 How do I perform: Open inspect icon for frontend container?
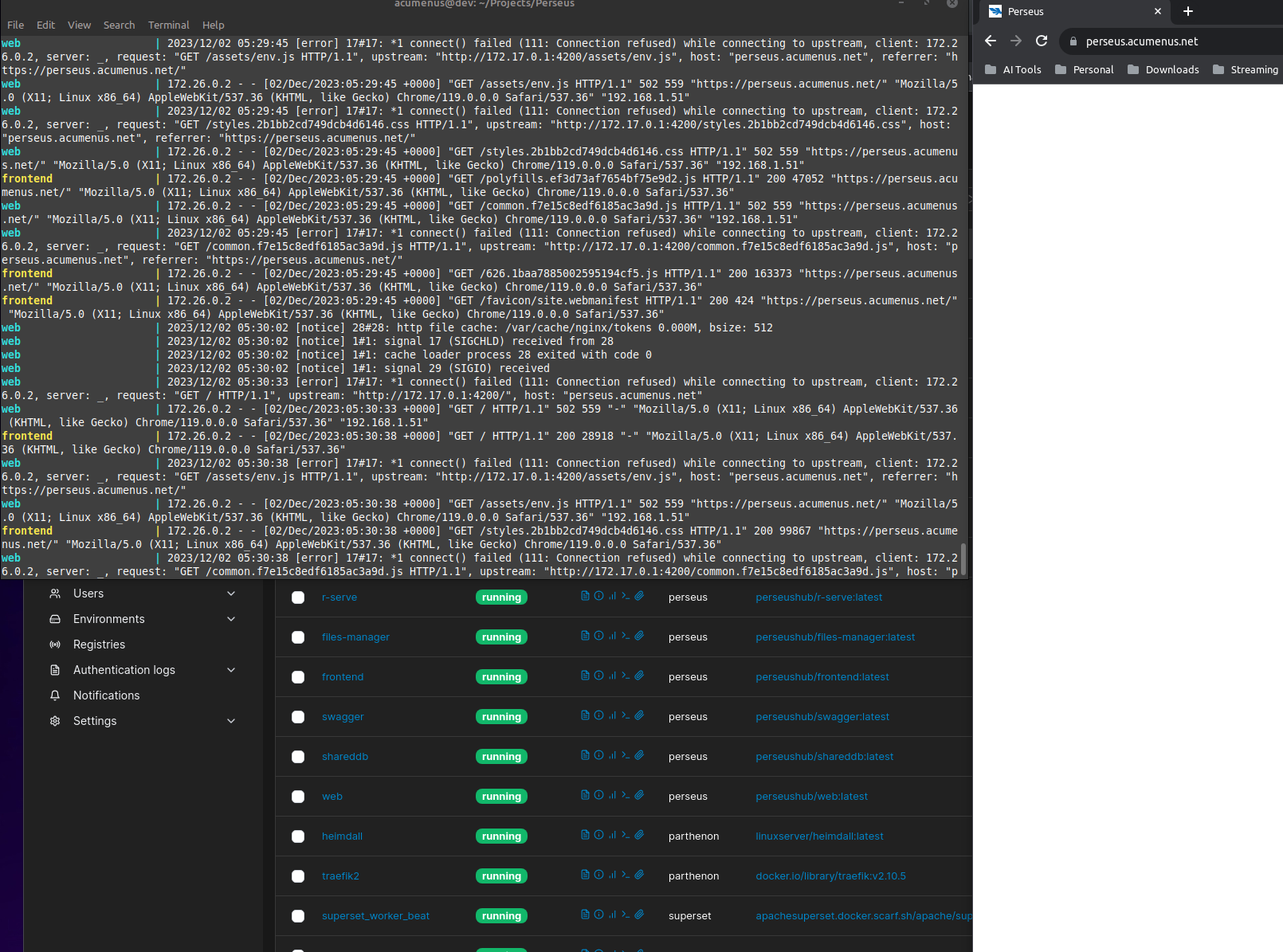coord(598,676)
